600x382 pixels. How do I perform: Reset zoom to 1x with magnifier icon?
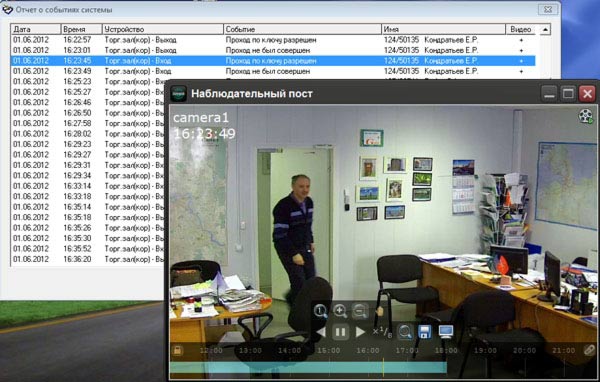pos(320,311)
